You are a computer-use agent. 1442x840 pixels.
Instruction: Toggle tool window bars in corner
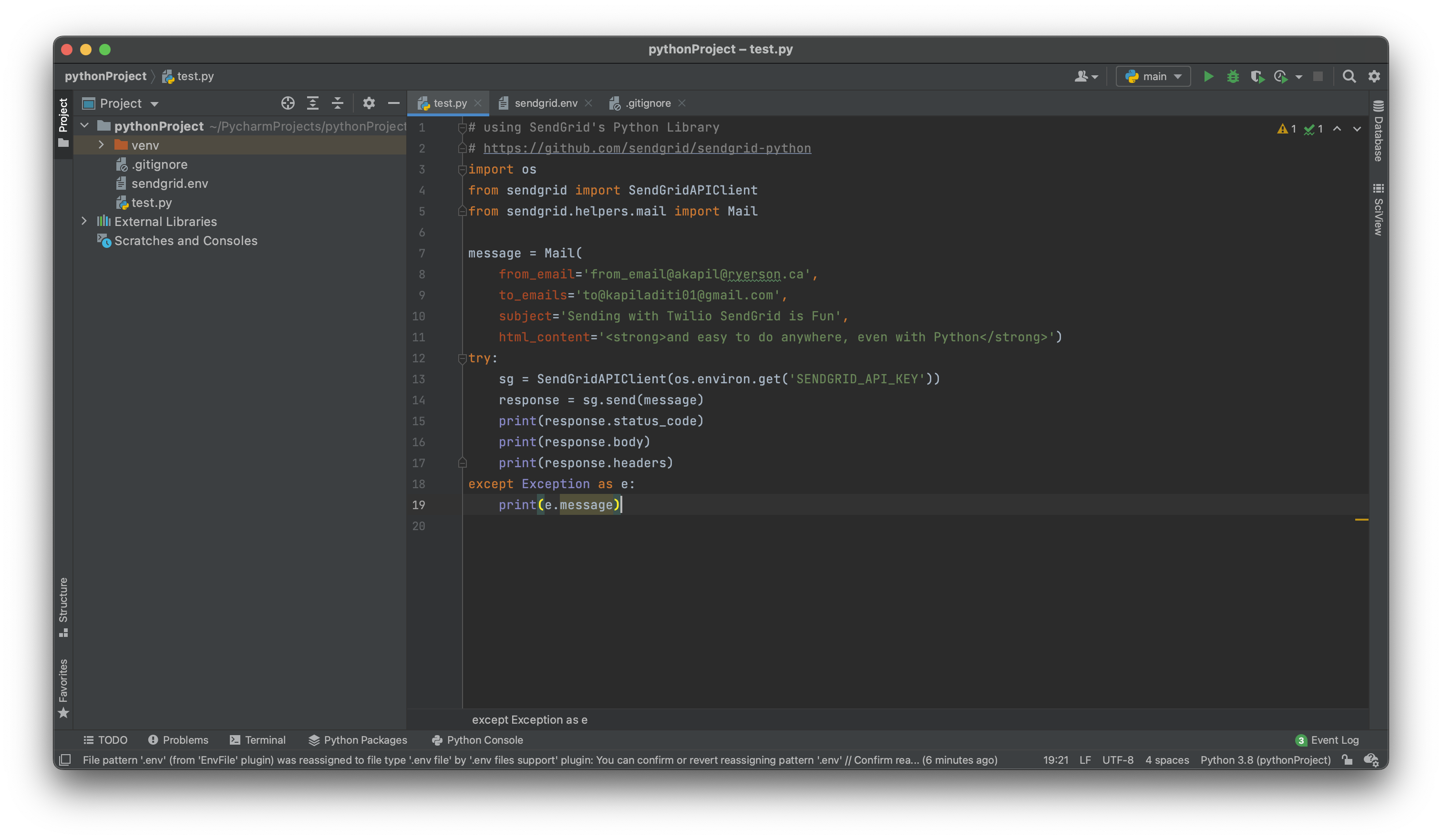[x=65, y=760]
